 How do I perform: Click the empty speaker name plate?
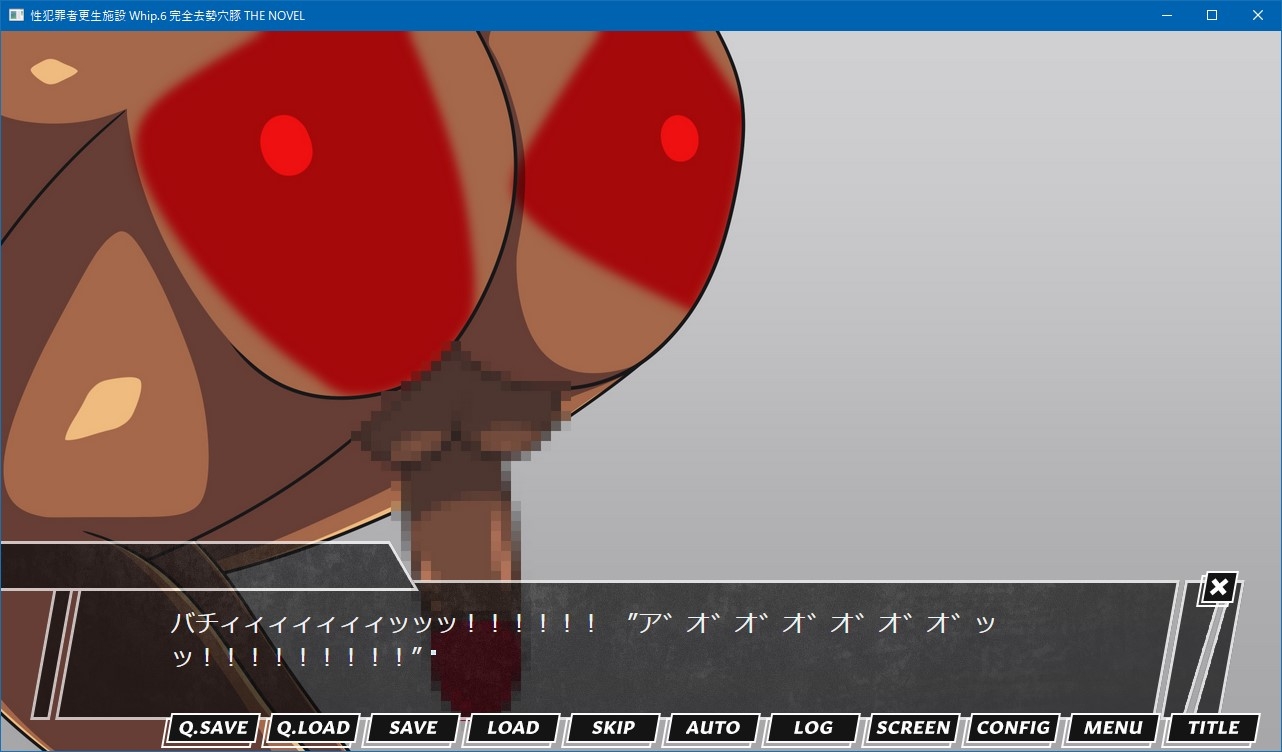[200, 566]
